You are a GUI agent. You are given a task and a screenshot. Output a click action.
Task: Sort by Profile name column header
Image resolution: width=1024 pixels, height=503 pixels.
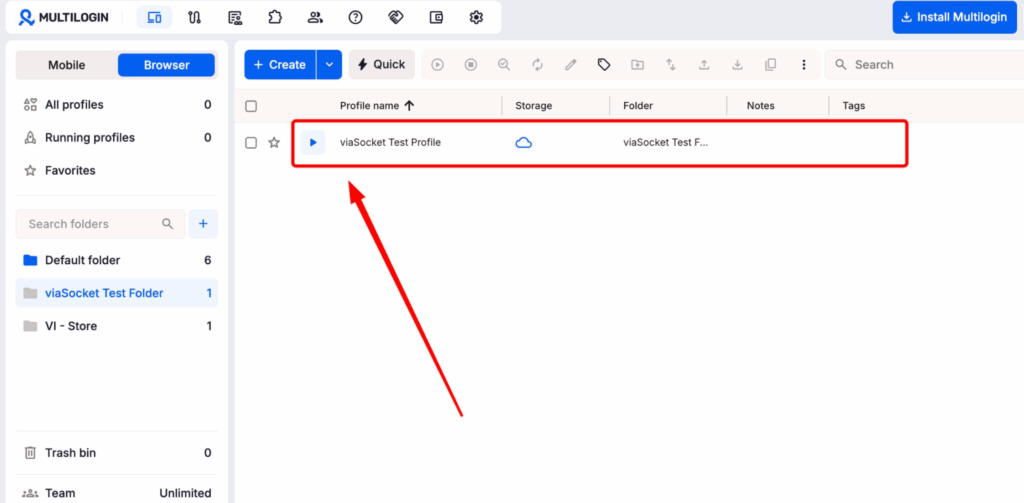tap(377, 106)
